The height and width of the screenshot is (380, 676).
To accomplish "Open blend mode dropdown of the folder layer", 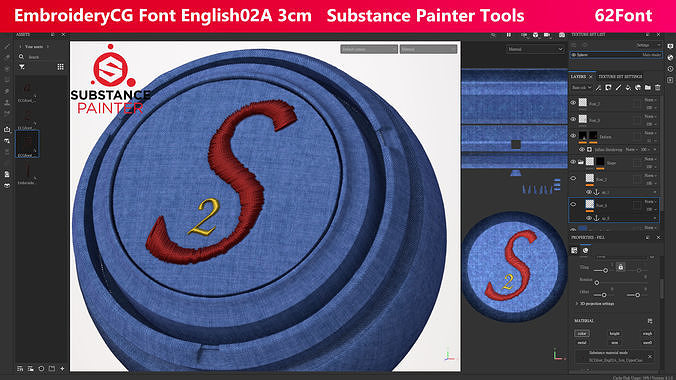I will click(650, 159).
